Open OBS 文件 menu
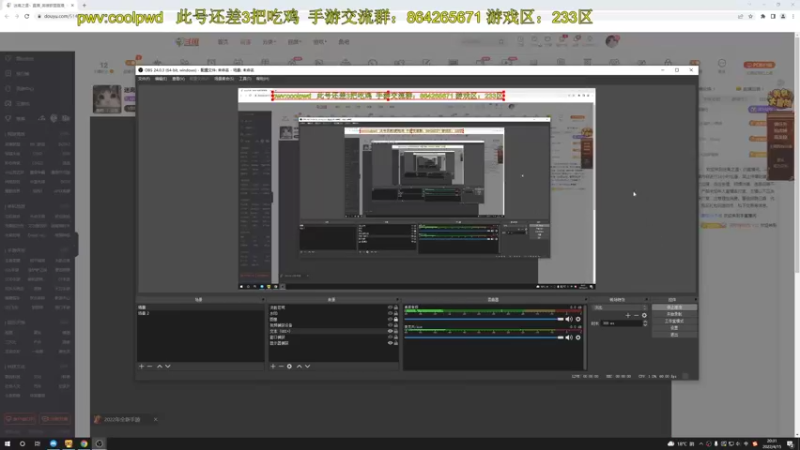Image resolution: width=800 pixels, height=450 pixels. [144, 79]
